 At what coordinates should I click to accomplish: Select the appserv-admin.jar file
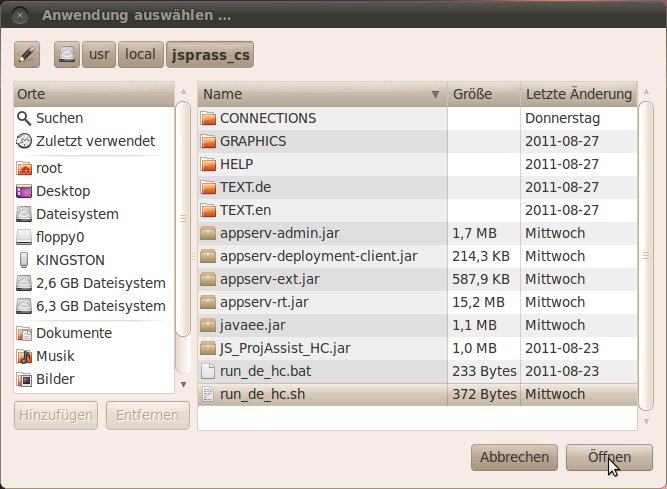(268, 233)
